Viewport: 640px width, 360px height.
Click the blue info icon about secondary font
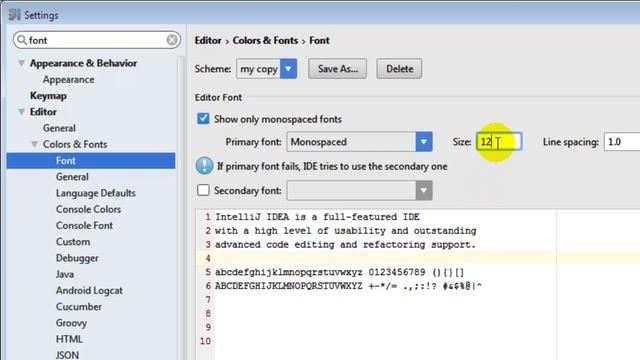tap(204, 166)
